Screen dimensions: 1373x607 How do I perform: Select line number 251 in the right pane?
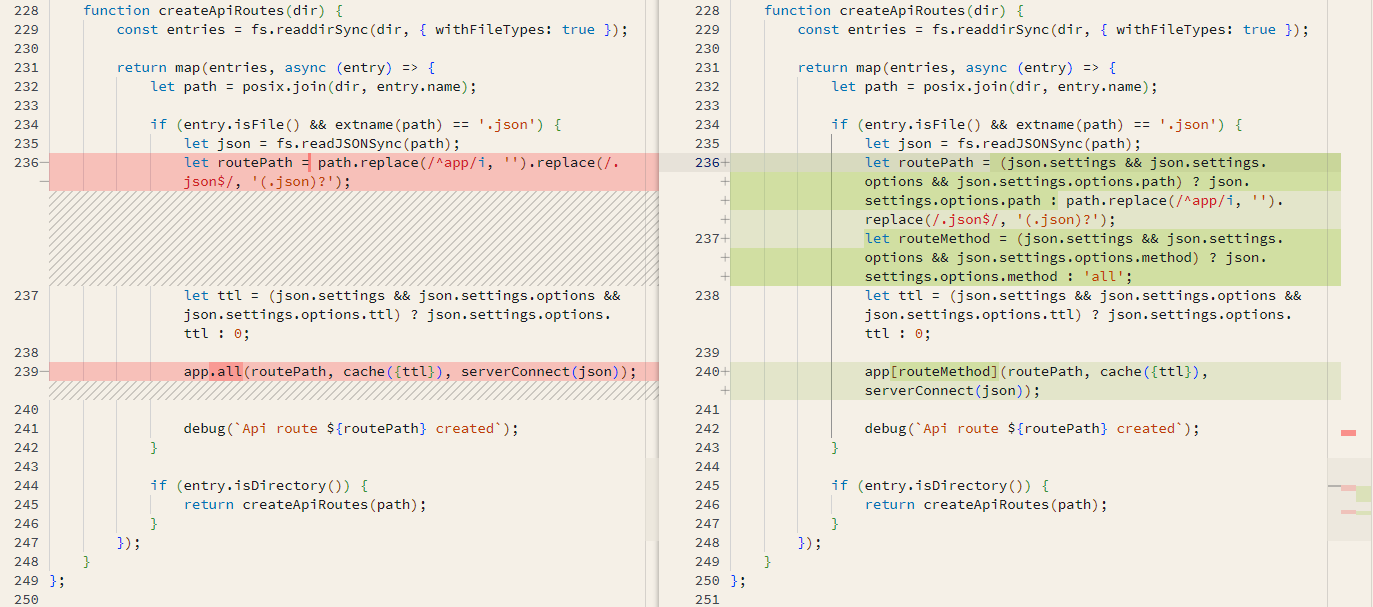(706, 599)
